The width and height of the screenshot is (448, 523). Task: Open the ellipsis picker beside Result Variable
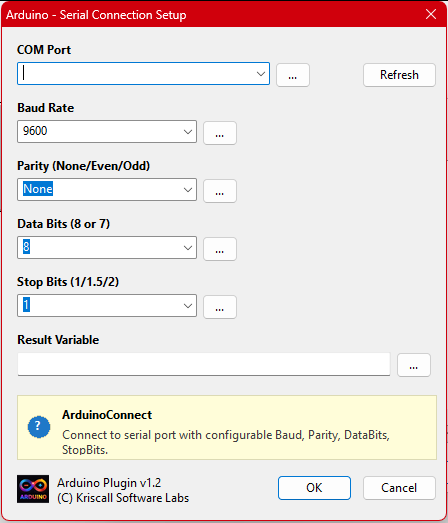pyautogui.click(x=414, y=365)
